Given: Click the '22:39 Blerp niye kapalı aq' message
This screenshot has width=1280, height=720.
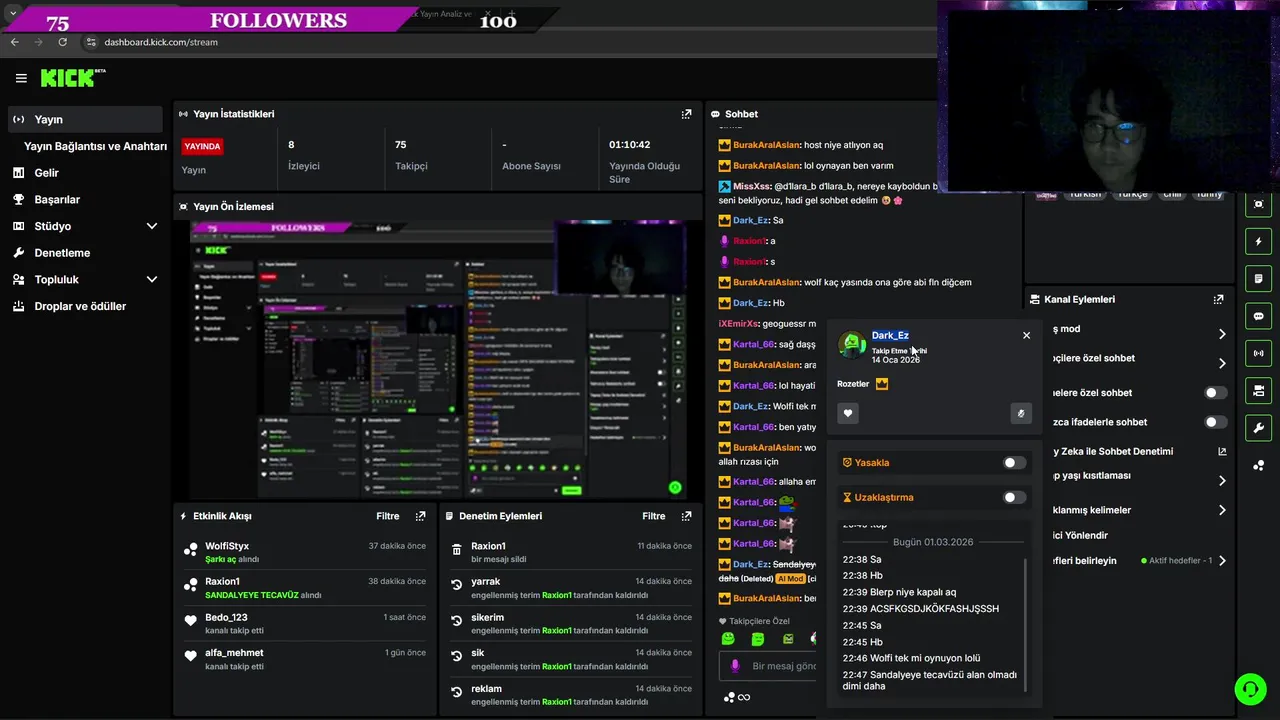Looking at the screenshot, I should [x=899, y=592].
